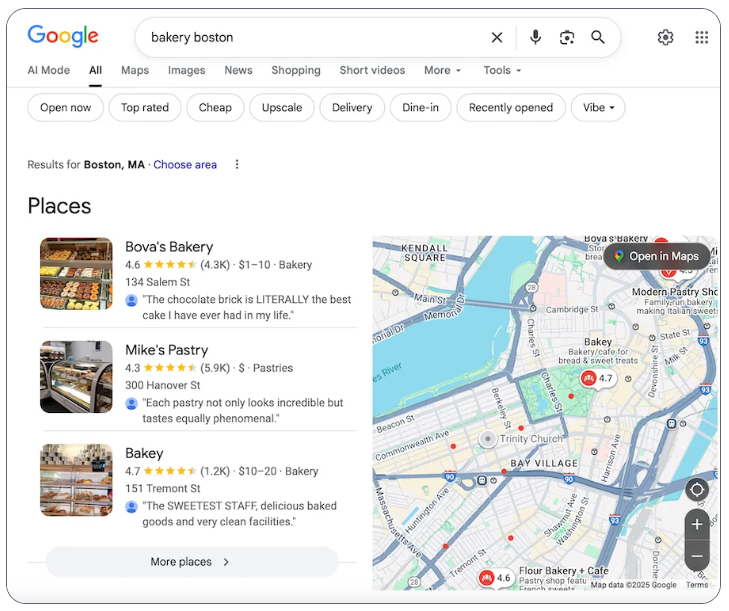Switch to the Images tab
The height and width of the screenshot is (611, 729).
pyautogui.click(x=186, y=70)
